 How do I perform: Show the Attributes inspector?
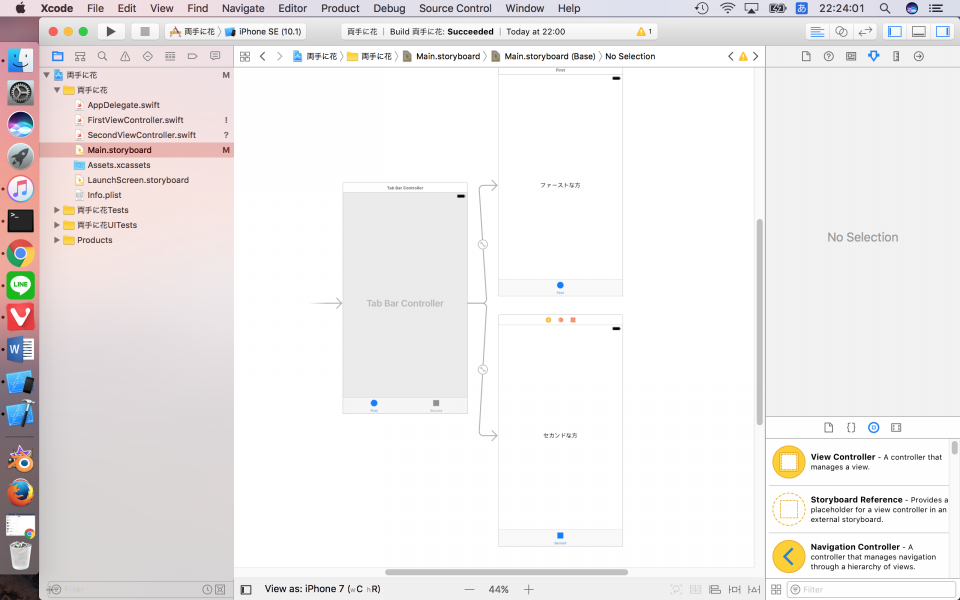click(x=874, y=56)
